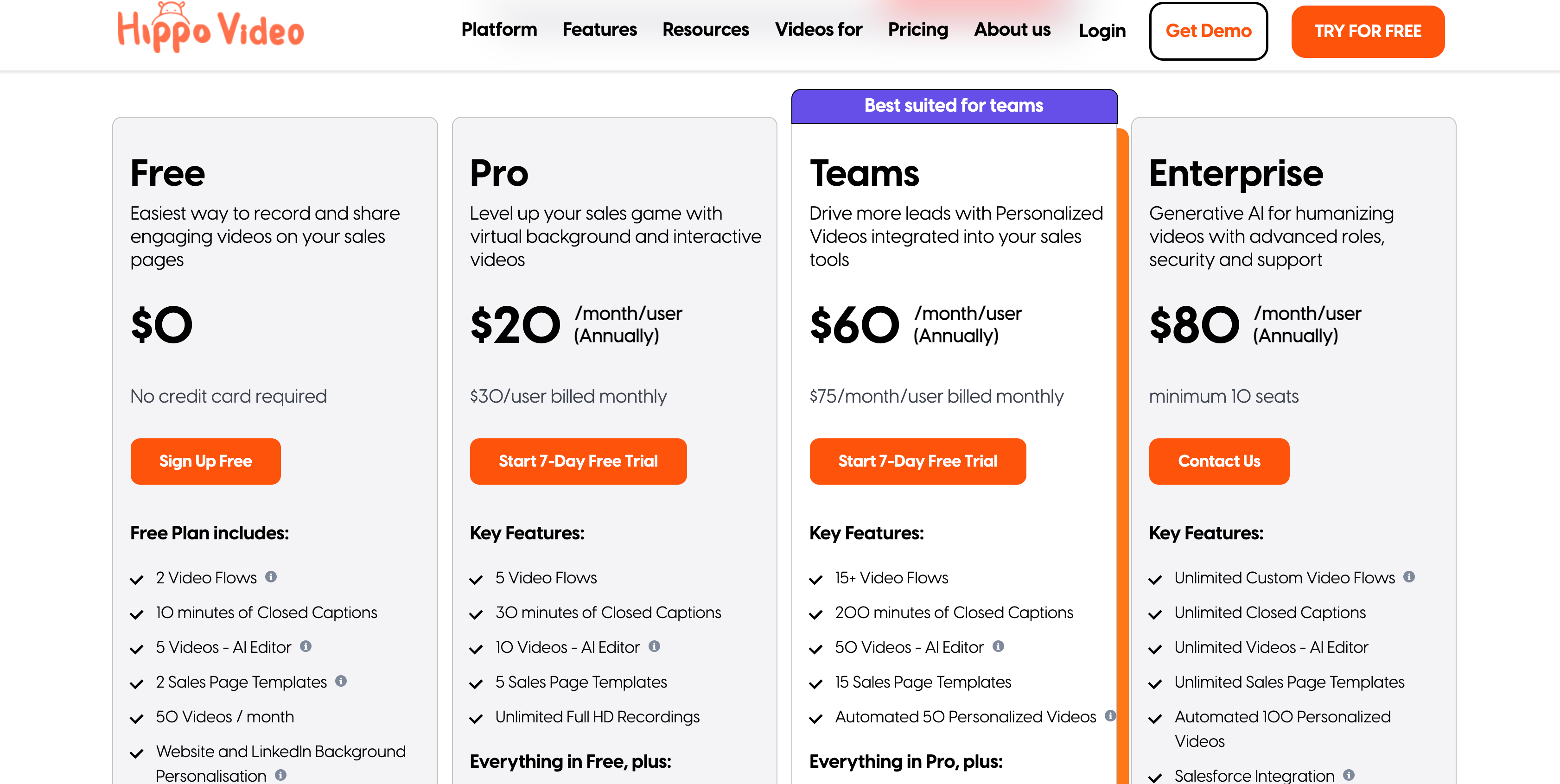Click info icon next to 10 Videos - AI Editor

(654, 646)
